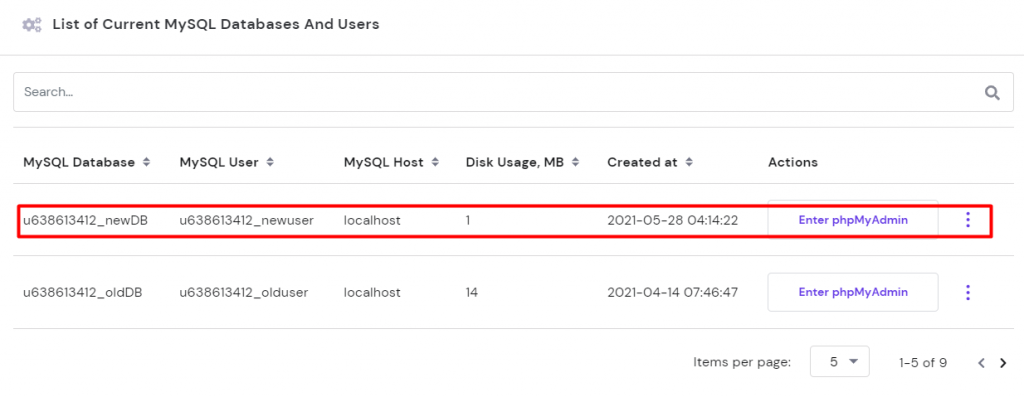The image size is (1024, 397).
Task: Sort by Disk Usage, MB column
Action: coord(522,162)
